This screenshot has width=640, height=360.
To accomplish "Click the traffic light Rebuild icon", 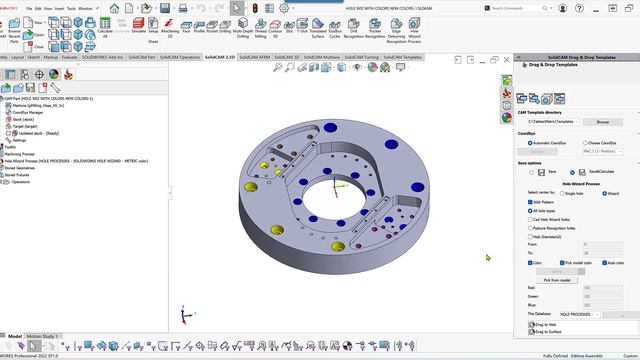I will 255,8.
